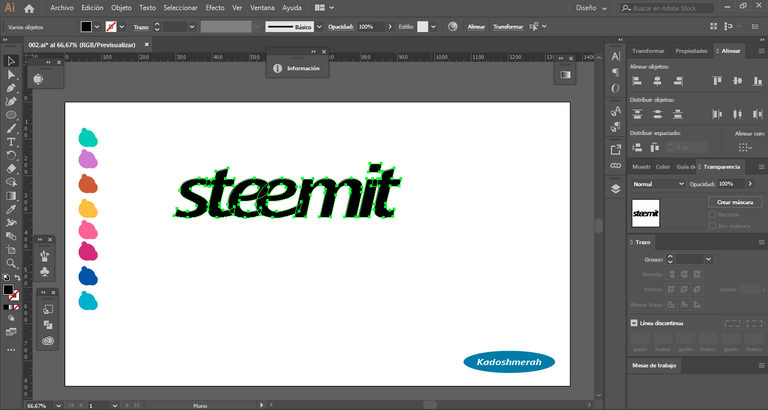Click vertical align top icon

[717, 81]
